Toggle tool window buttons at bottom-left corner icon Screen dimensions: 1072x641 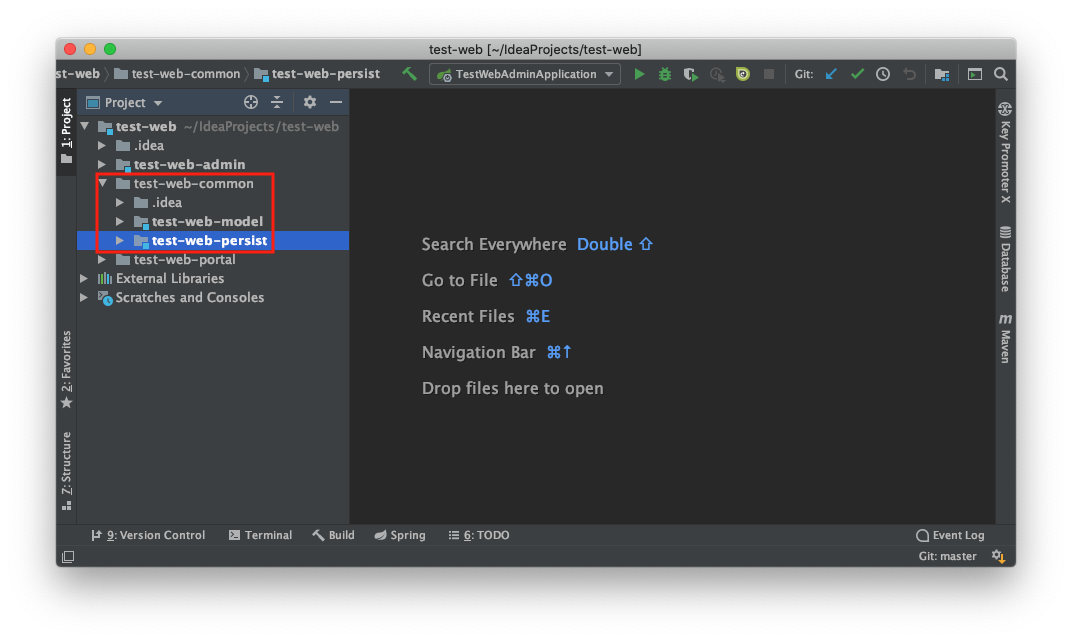click(68, 557)
